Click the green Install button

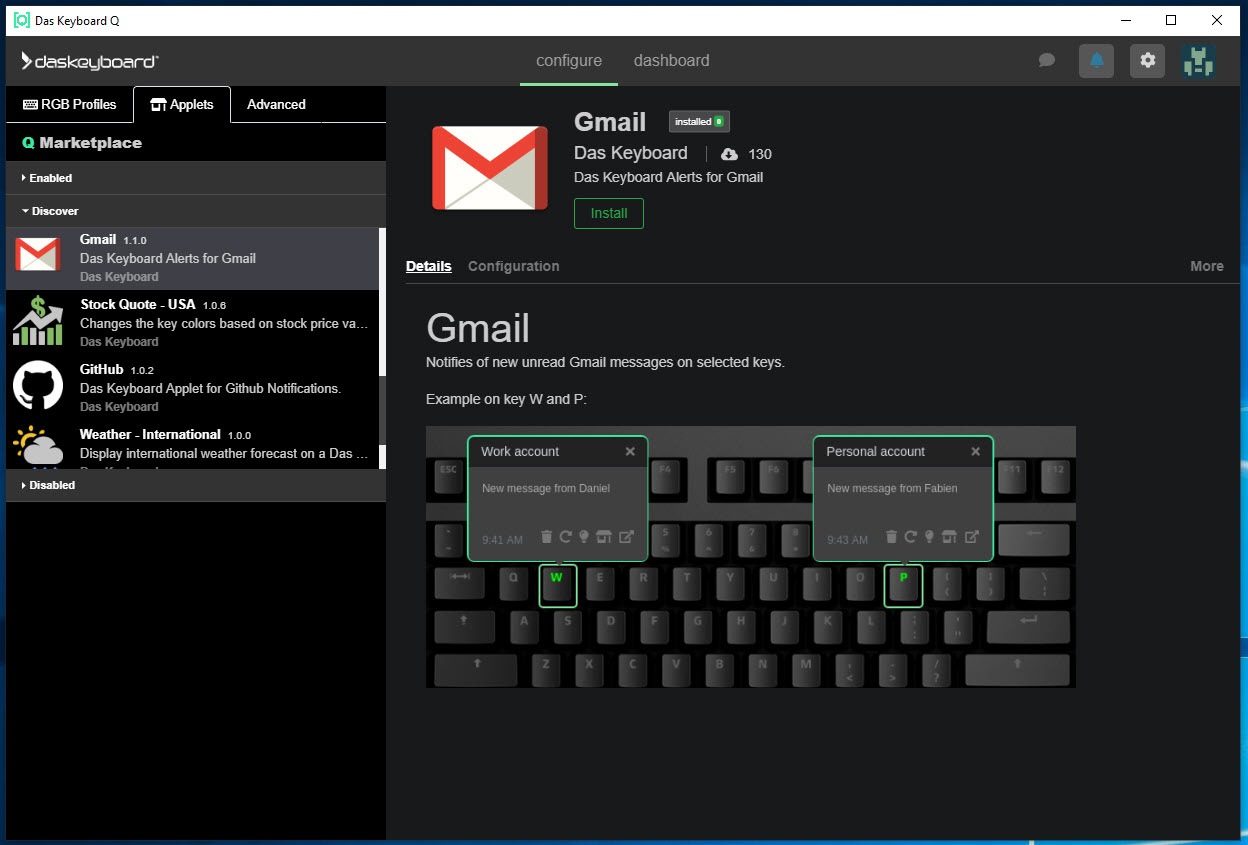click(608, 213)
